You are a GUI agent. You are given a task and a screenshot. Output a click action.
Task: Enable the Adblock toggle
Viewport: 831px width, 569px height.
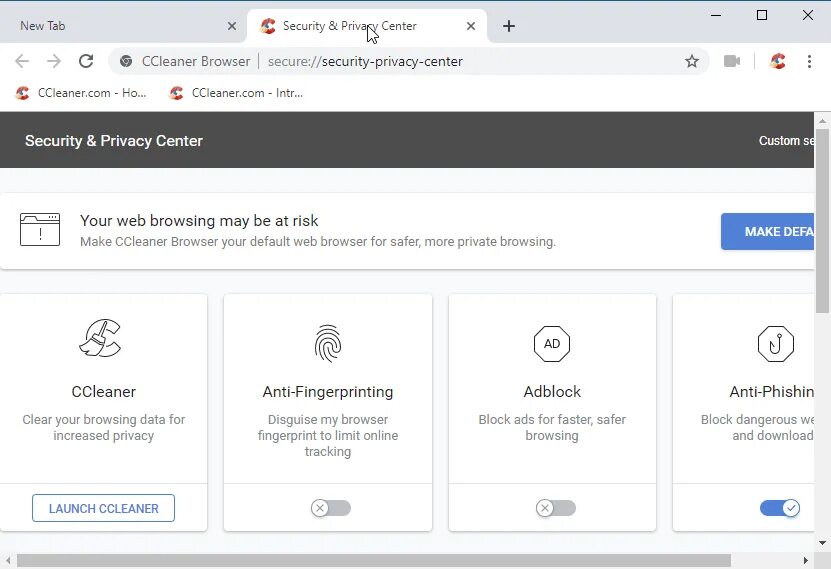click(555, 508)
